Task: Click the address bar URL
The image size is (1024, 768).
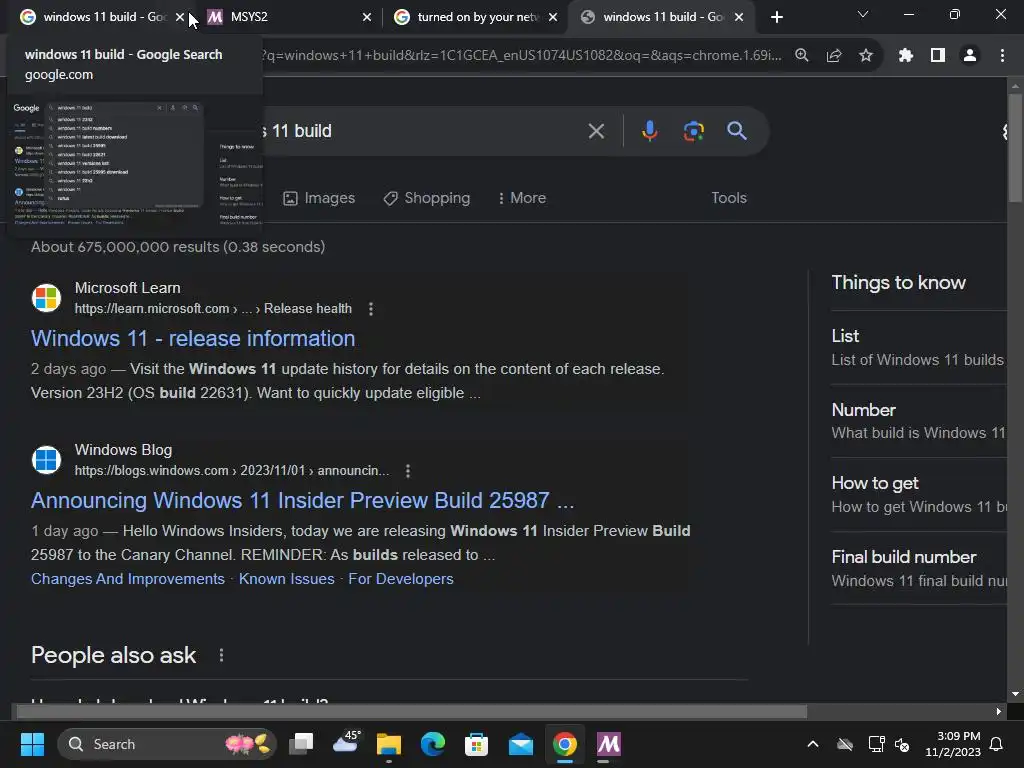Action: pyautogui.click(x=521, y=56)
